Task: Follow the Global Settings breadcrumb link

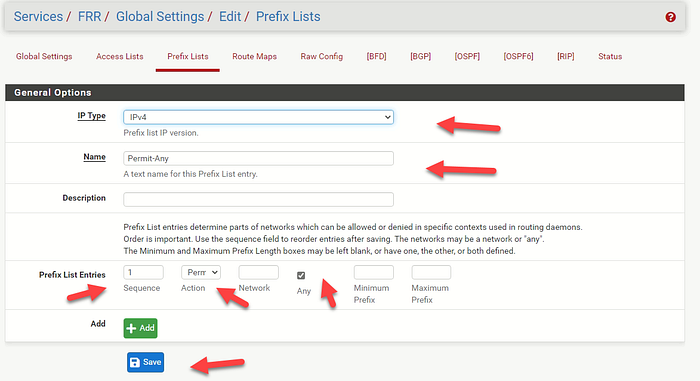Action: pos(160,17)
